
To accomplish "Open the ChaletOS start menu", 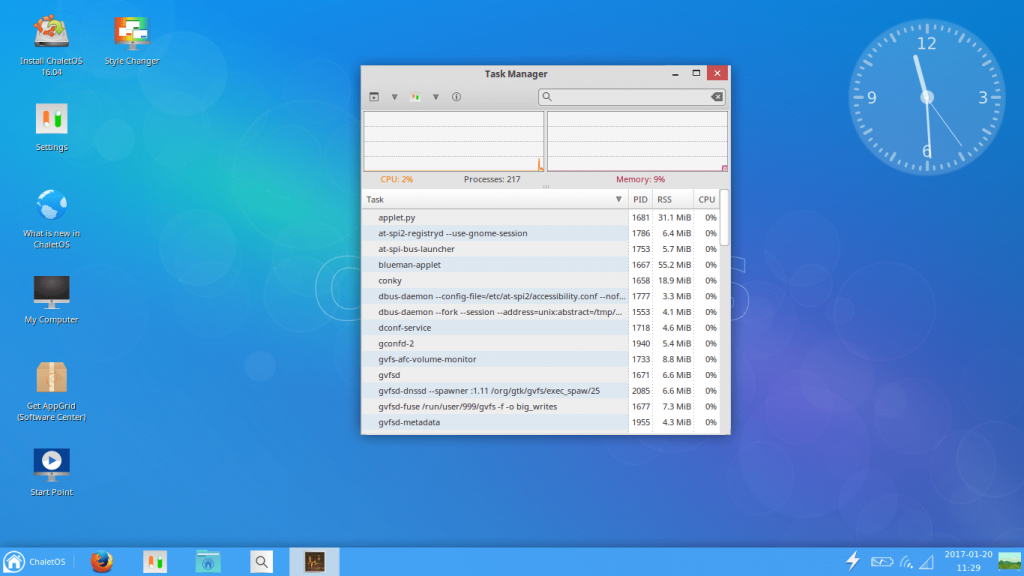I will (x=35, y=562).
